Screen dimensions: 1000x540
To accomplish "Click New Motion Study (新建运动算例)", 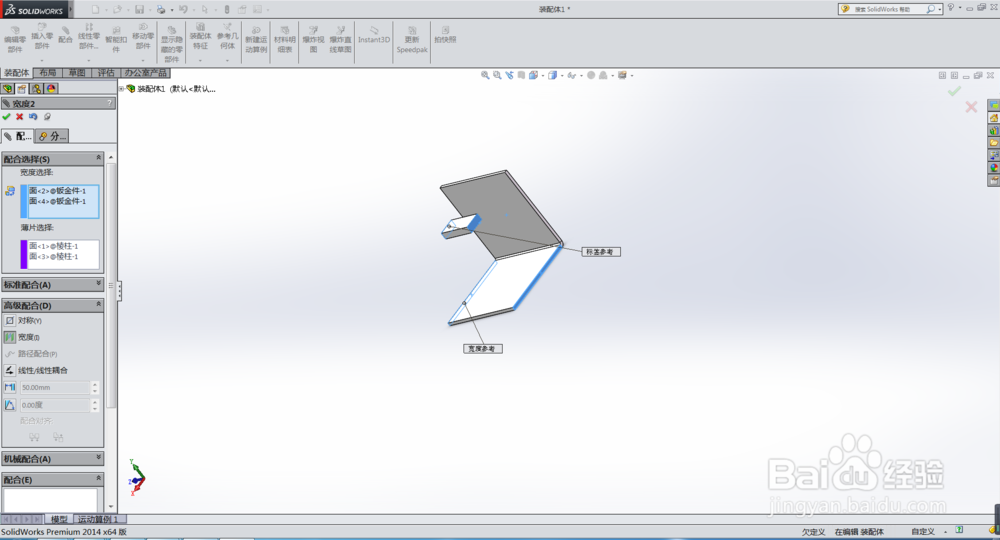I will coord(256,40).
